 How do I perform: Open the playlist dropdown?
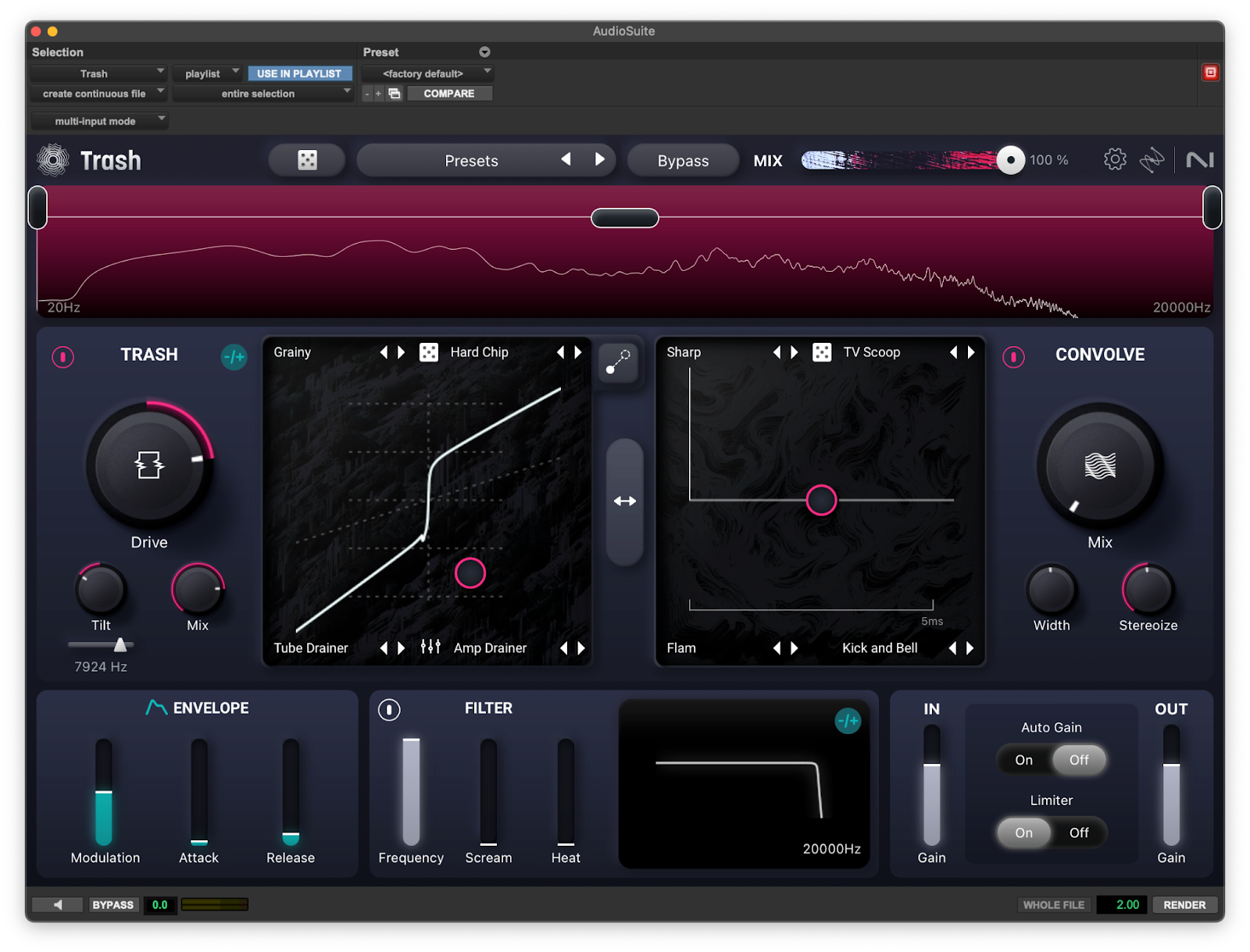(x=208, y=73)
